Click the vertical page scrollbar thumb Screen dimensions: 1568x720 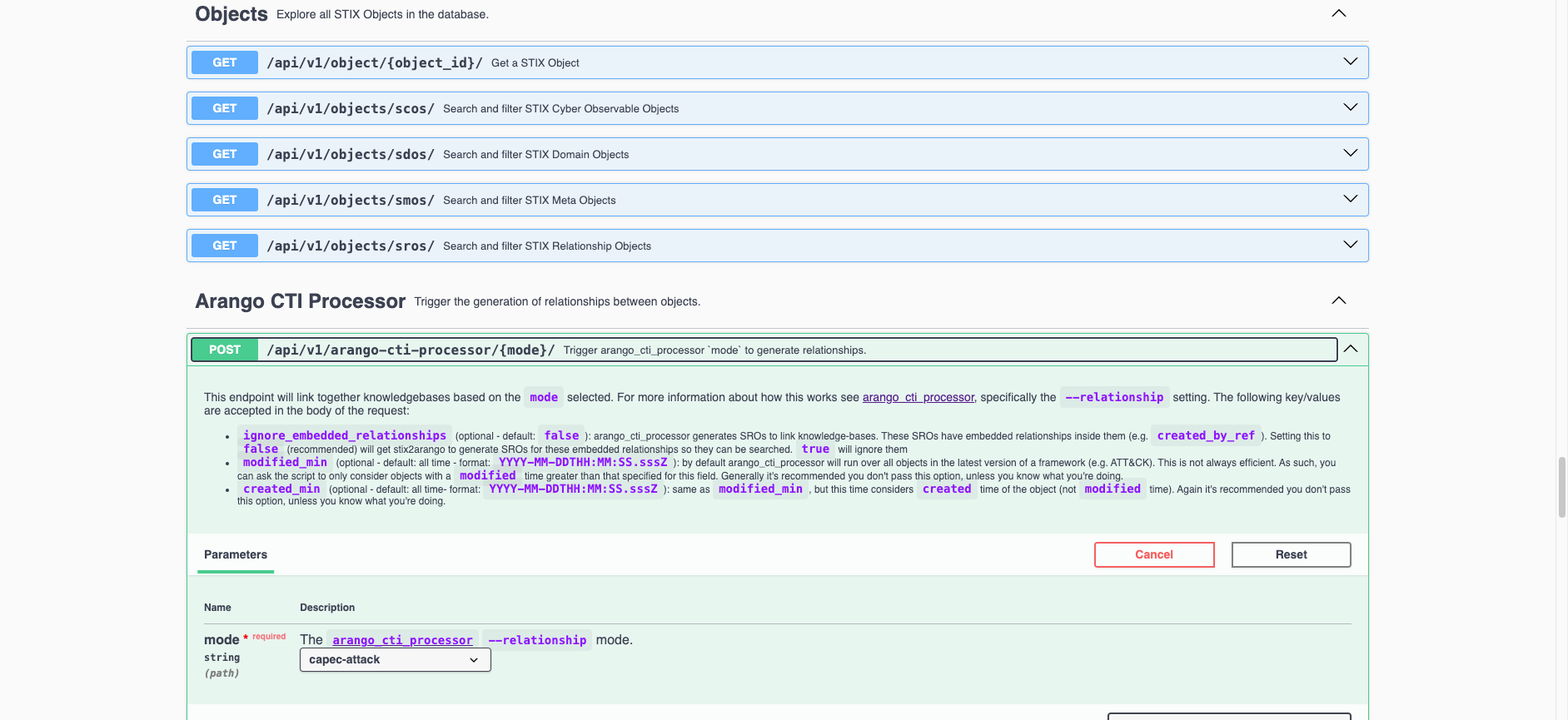click(x=1561, y=487)
